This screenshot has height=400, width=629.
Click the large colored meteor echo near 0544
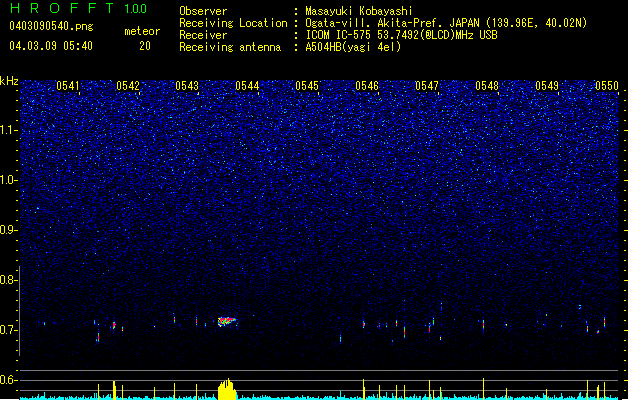(227, 321)
